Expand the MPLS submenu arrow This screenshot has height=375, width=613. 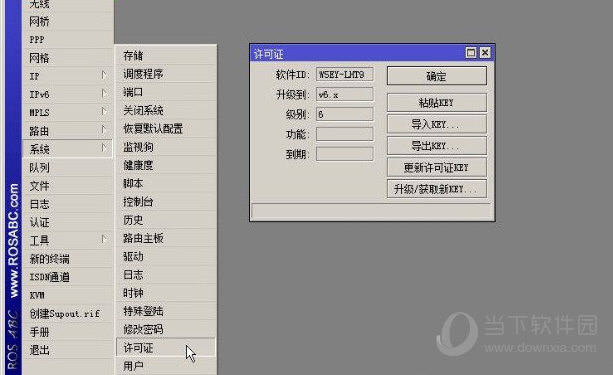pyautogui.click(x=103, y=112)
